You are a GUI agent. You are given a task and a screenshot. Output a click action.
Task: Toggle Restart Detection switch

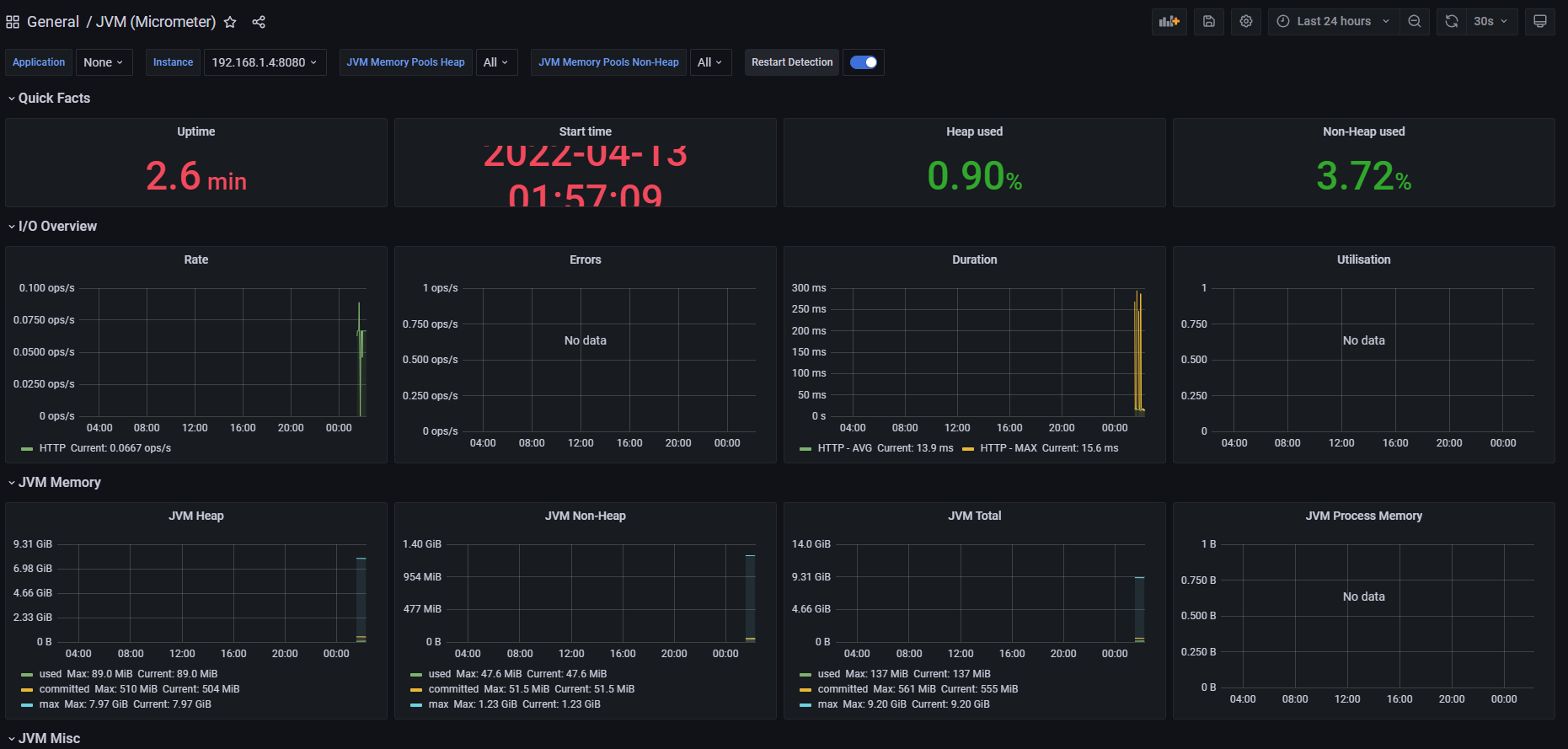pyautogui.click(x=864, y=62)
